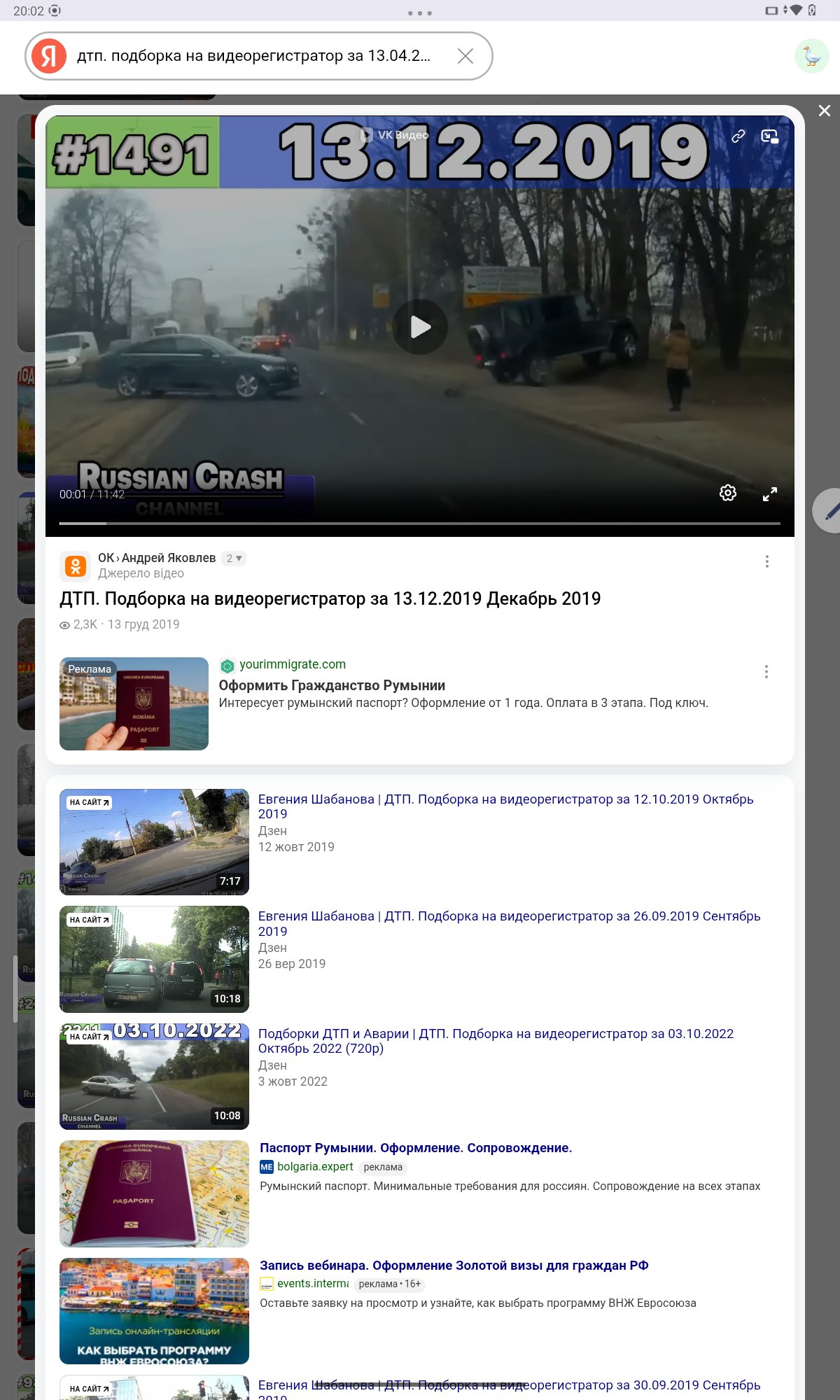
Task: Expand the sources count dropdown '2'
Action: (234, 559)
